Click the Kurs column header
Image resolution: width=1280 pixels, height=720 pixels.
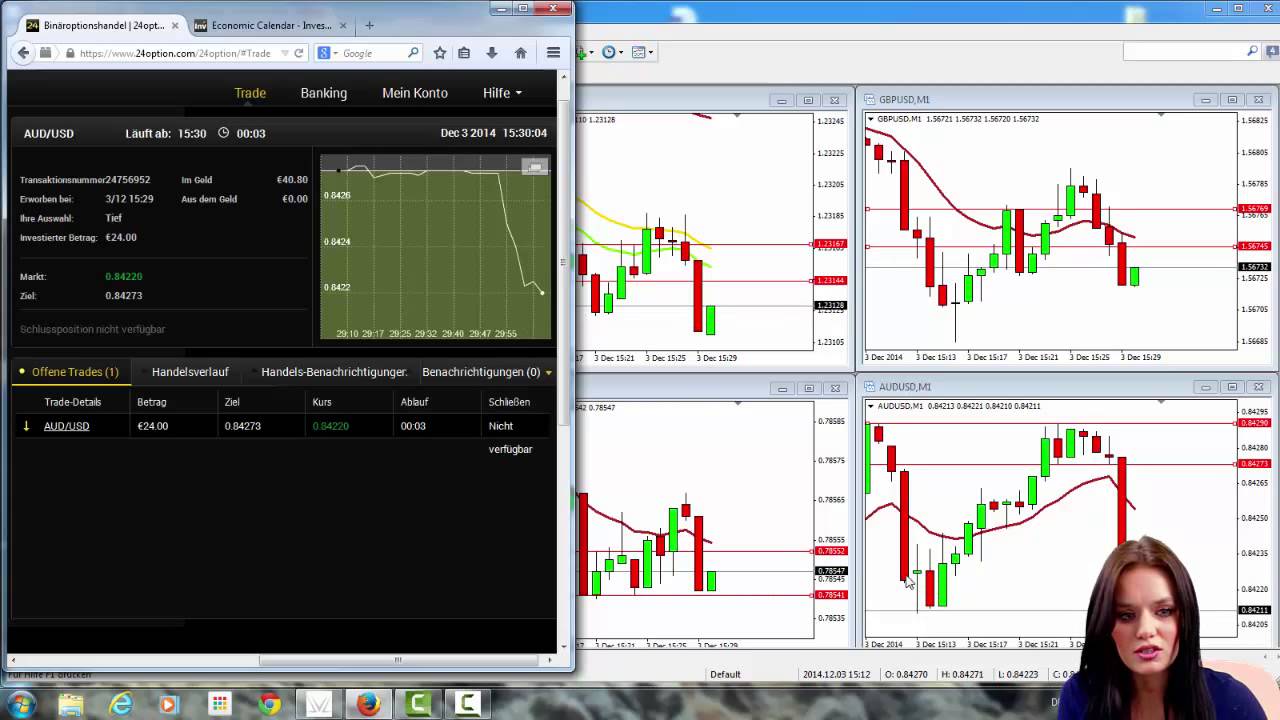322,402
